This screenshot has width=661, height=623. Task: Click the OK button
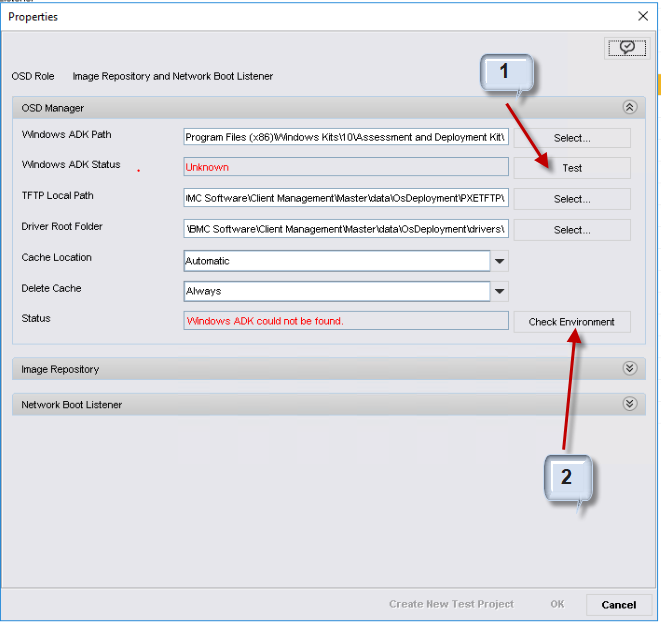point(557,604)
